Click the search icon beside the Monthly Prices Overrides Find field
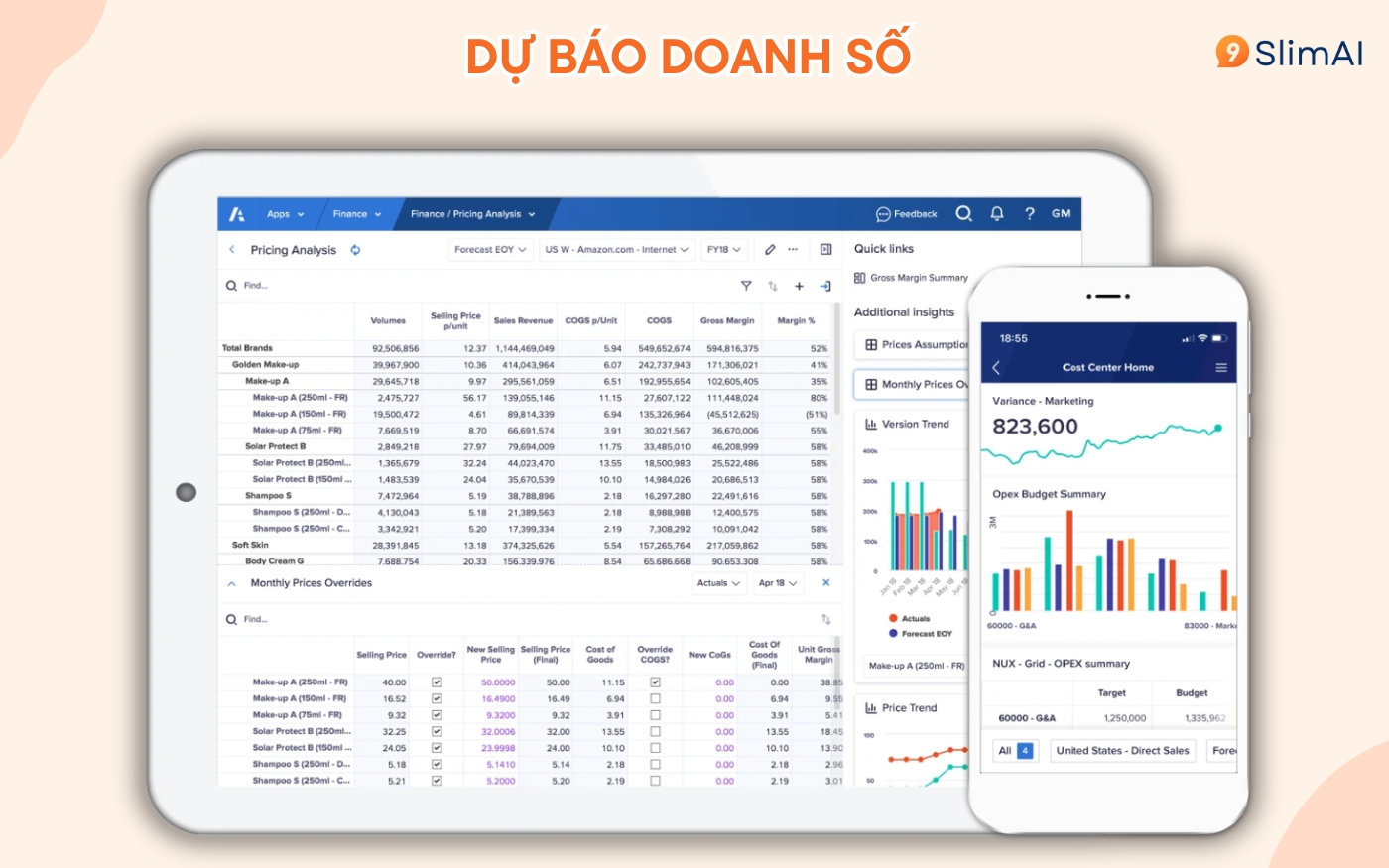The width and height of the screenshot is (1389, 868). point(232,619)
